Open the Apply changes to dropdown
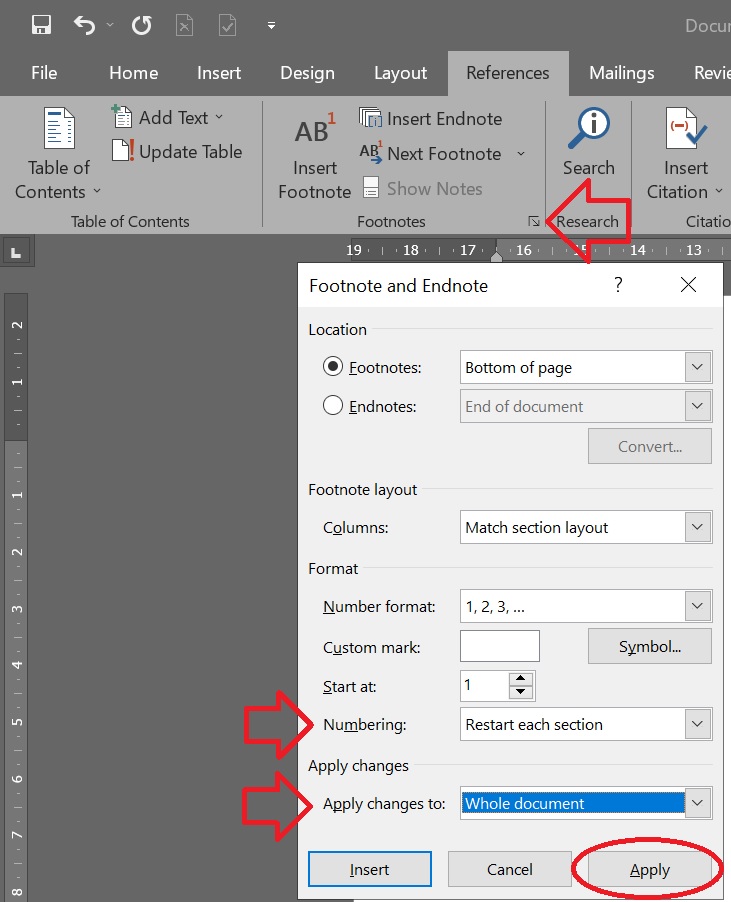This screenshot has height=902, width=731. coord(698,803)
